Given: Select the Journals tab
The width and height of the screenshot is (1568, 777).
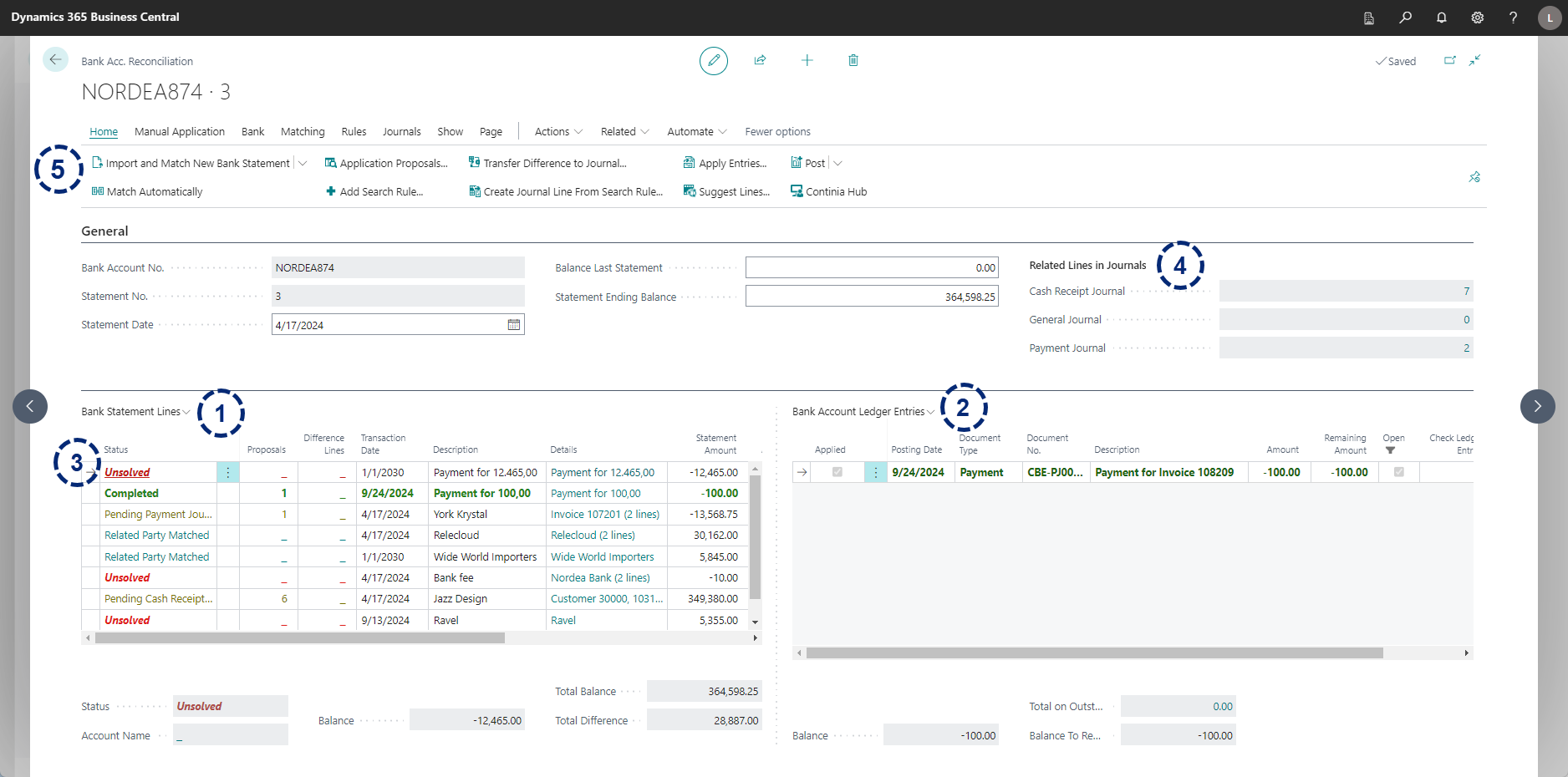Looking at the screenshot, I should 401,131.
